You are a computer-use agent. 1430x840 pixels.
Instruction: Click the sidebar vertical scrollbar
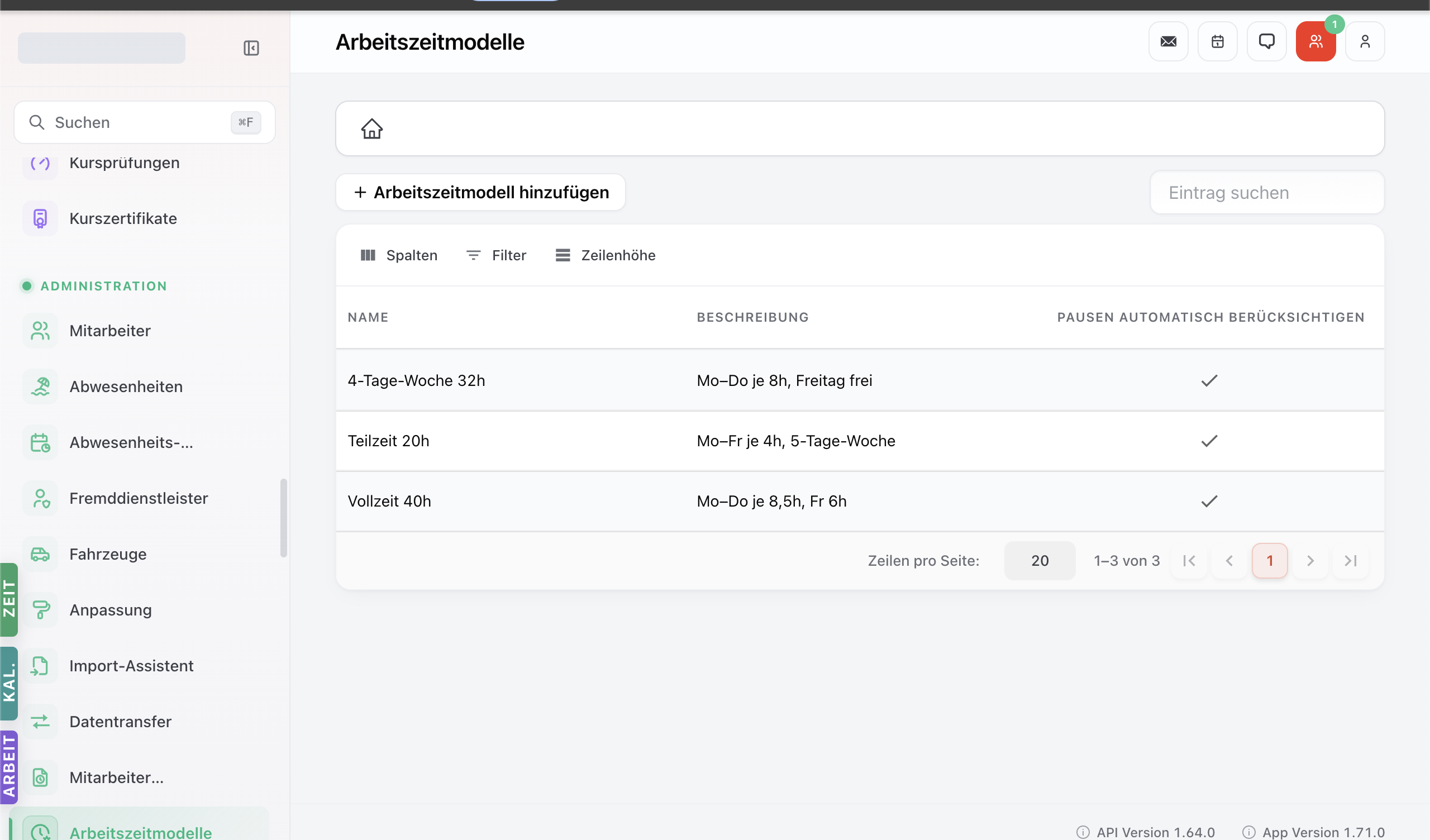(x=283, y=518)
